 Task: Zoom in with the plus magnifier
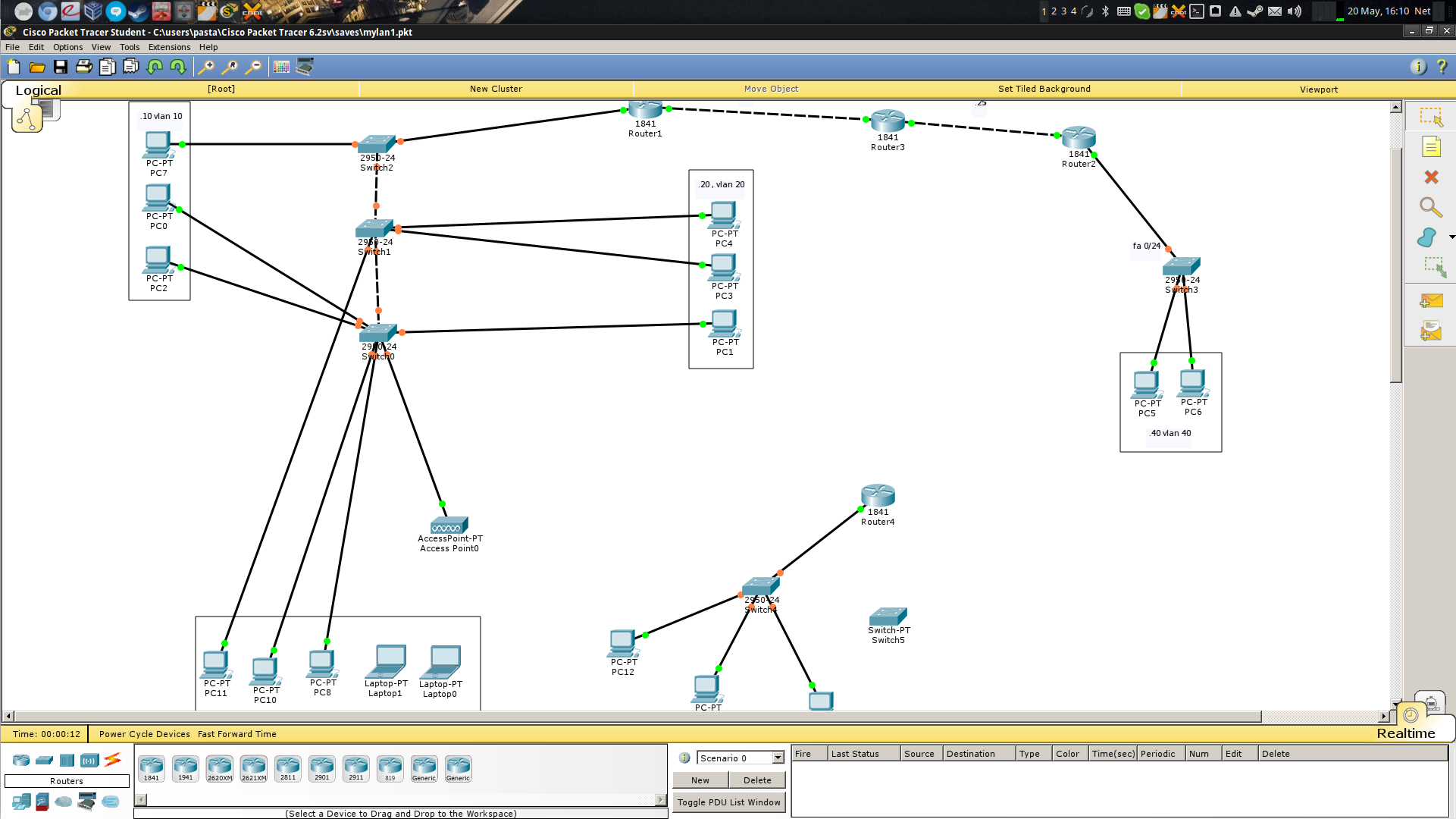(206, 67)
